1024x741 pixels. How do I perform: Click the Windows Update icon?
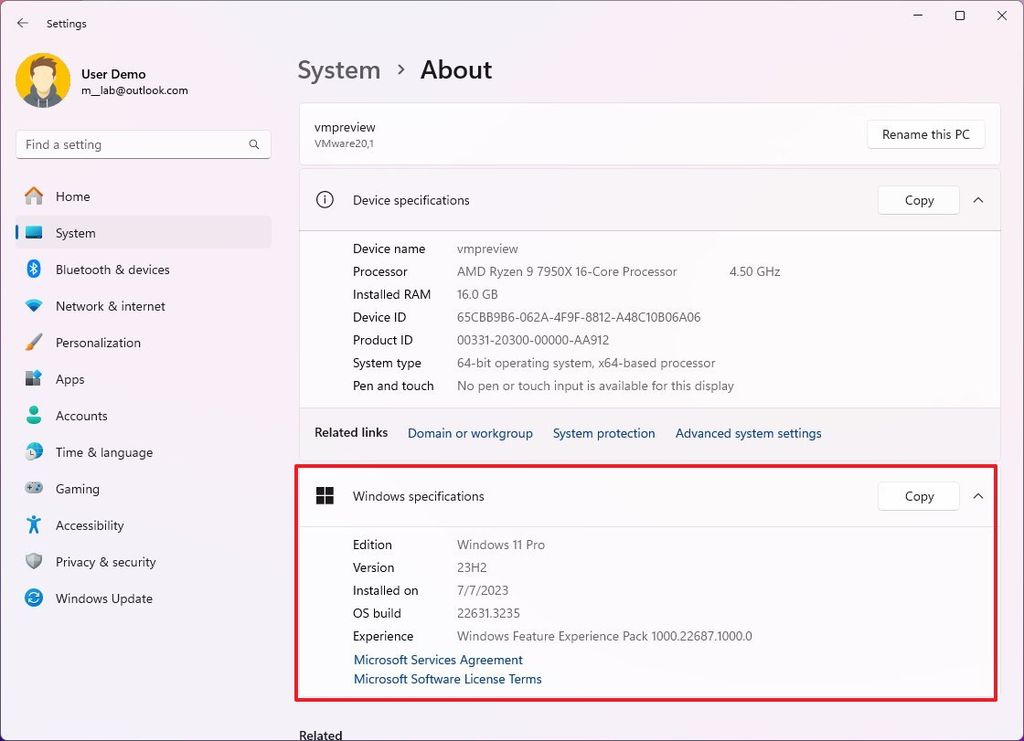pos(32,598)
